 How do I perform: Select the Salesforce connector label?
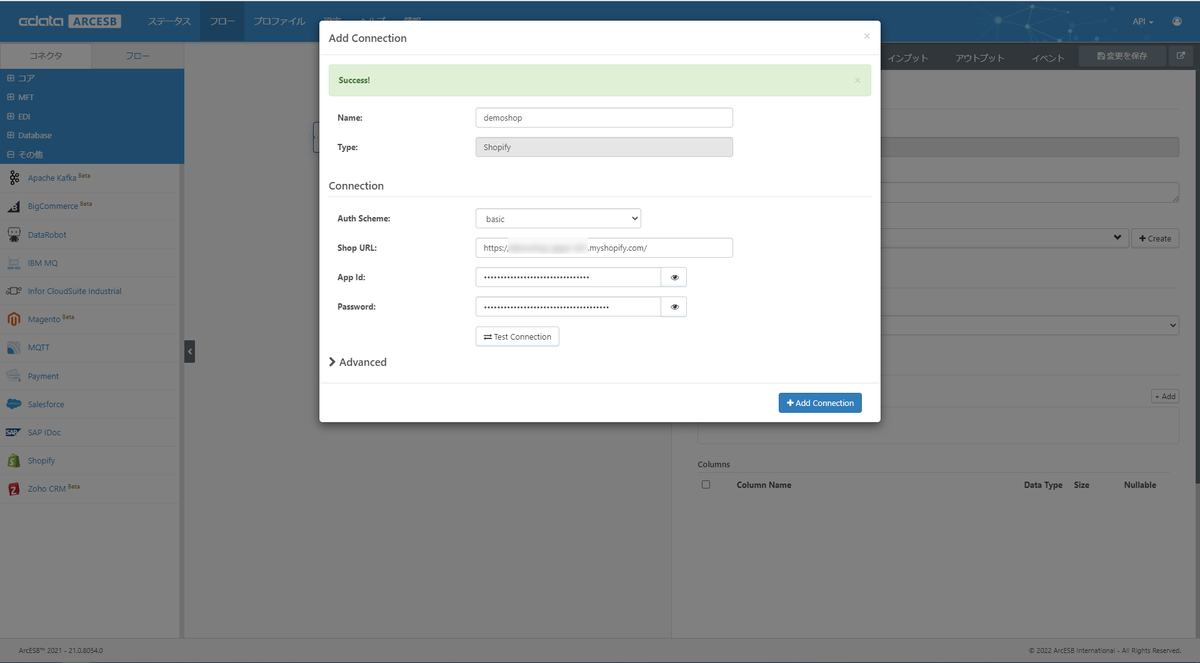[x=46, y=404]
